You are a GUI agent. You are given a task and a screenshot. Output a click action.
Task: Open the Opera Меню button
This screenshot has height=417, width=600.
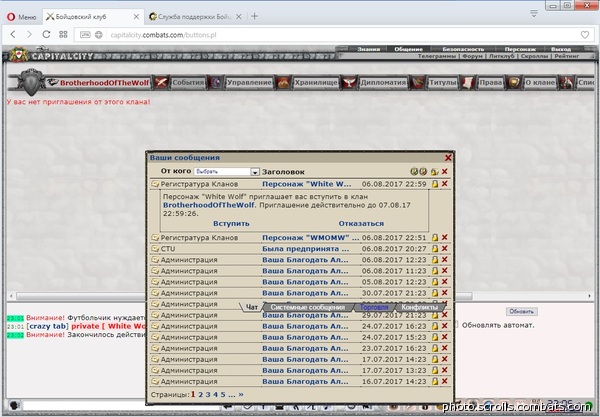click(21, 17)
